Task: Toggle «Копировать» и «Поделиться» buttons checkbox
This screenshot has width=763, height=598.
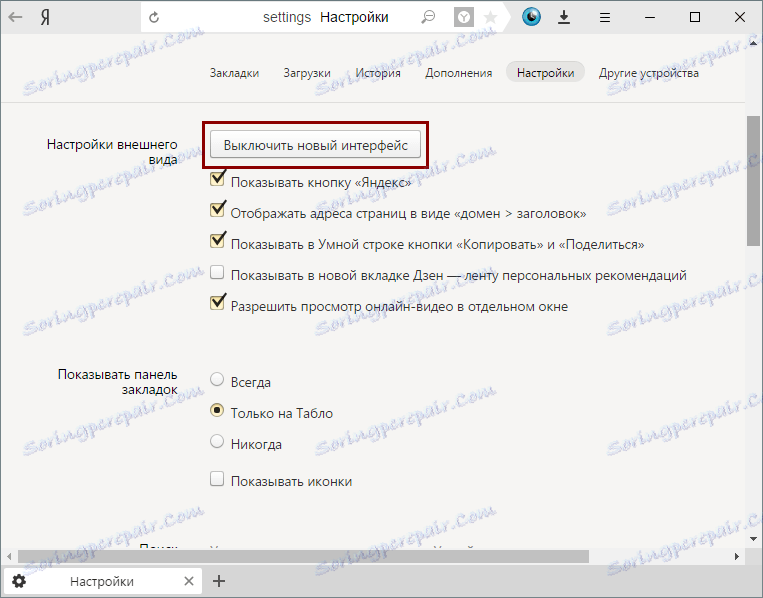Action: coord(218,241)
